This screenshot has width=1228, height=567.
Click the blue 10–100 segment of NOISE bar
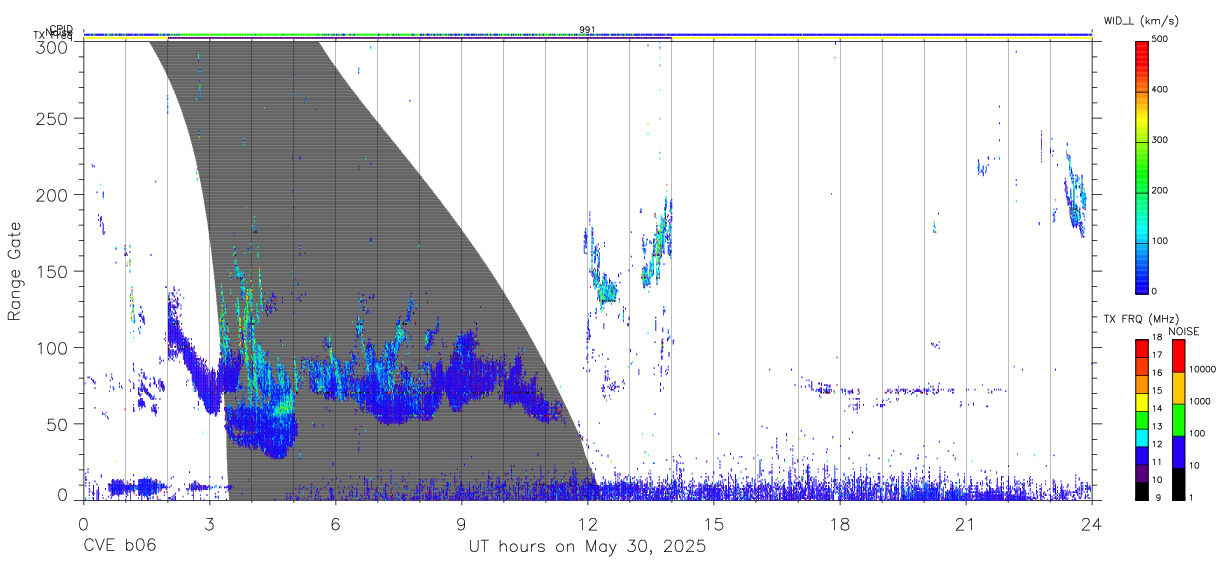(x=1178, y=452)
